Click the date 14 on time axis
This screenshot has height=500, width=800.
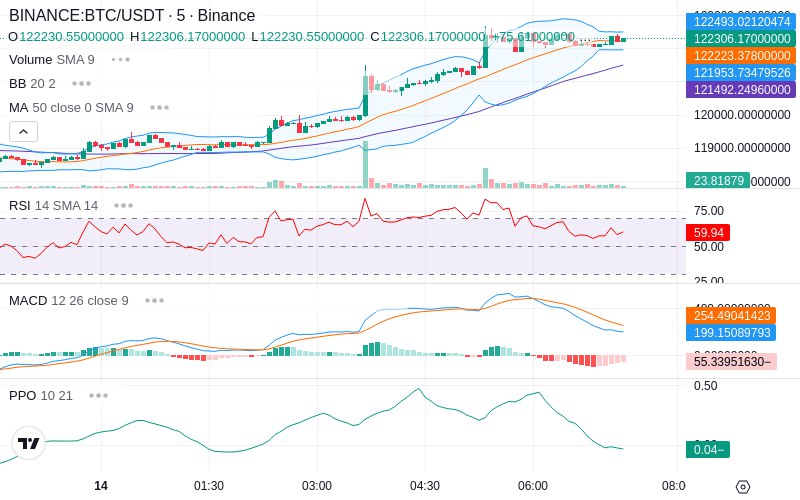coord(101,486)
